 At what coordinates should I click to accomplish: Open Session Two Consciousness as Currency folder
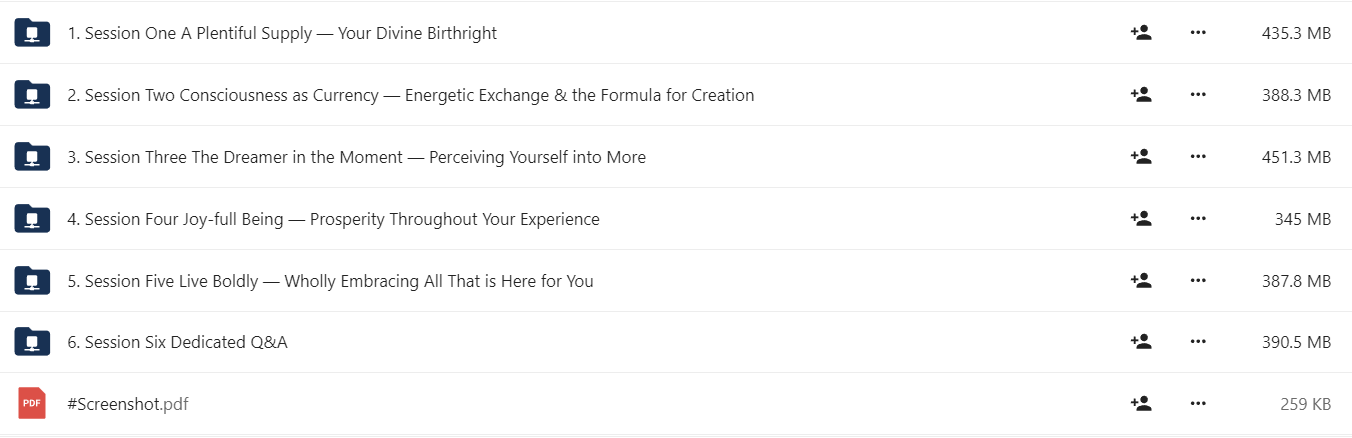click(x=411, y=95)
